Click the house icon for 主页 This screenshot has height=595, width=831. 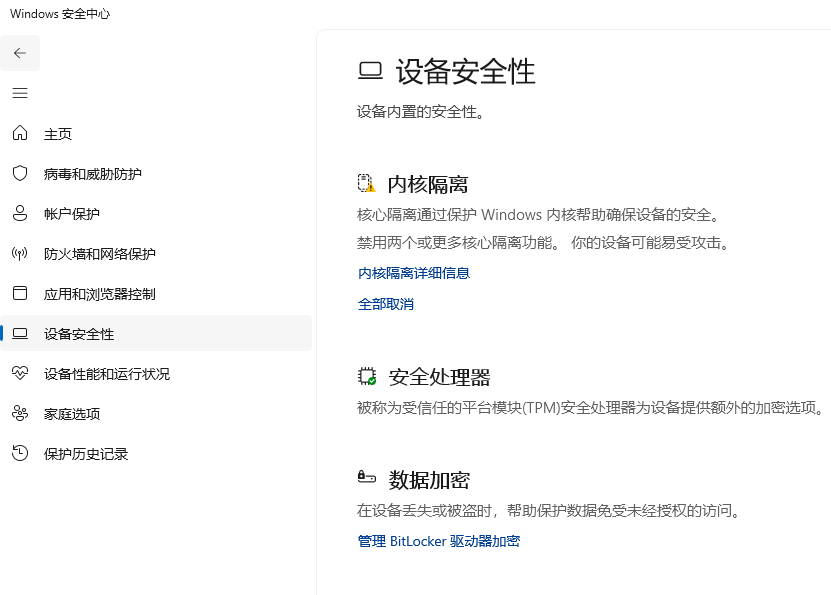pyautogui.click(x=20, y=134)
